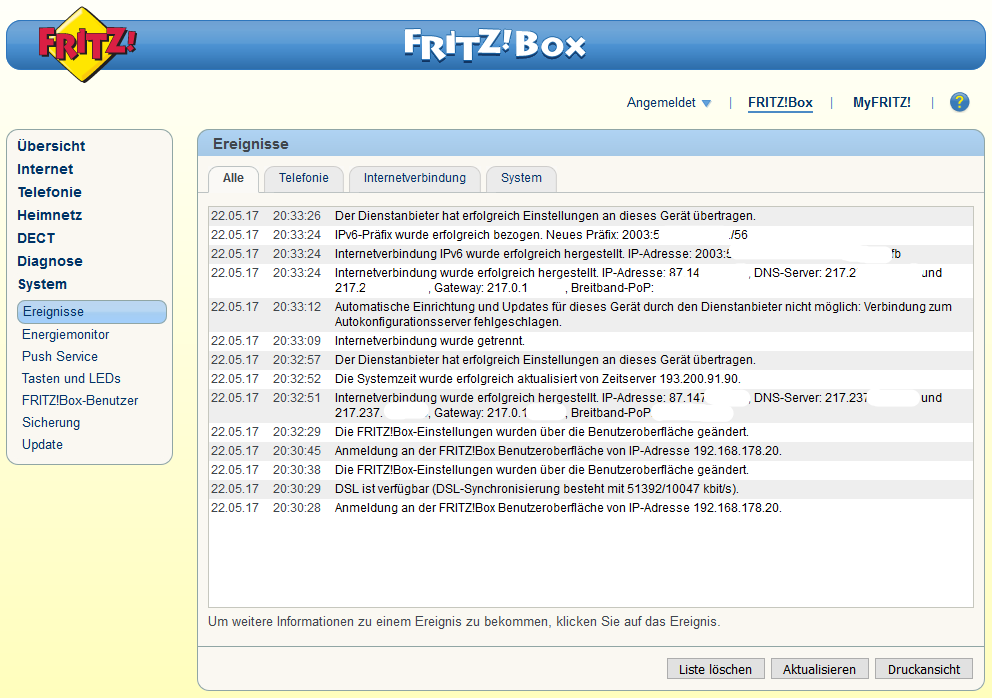Select the 20:32:51 Internetverbindung hergestellt event

click(591, 406)
